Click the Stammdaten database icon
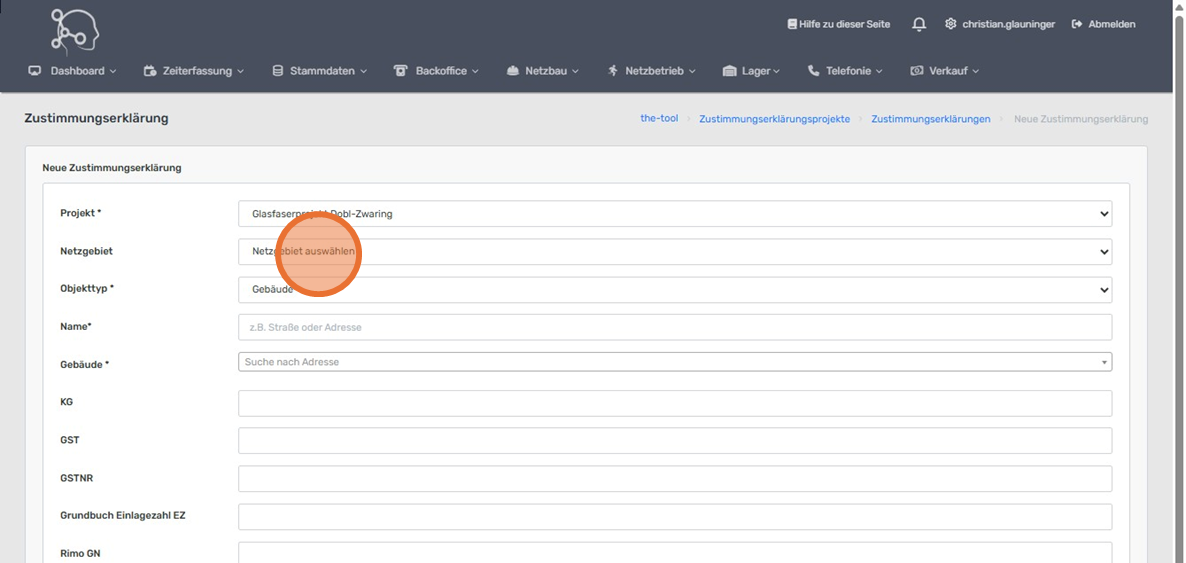The image size is (1186, 563). [278, 71]
